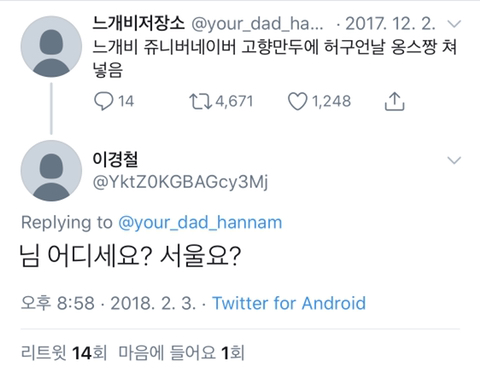The height and width of the screenshot is (372, 480).
Task: Expand options chevron on 이경철 reply
Action: [454, 160]
